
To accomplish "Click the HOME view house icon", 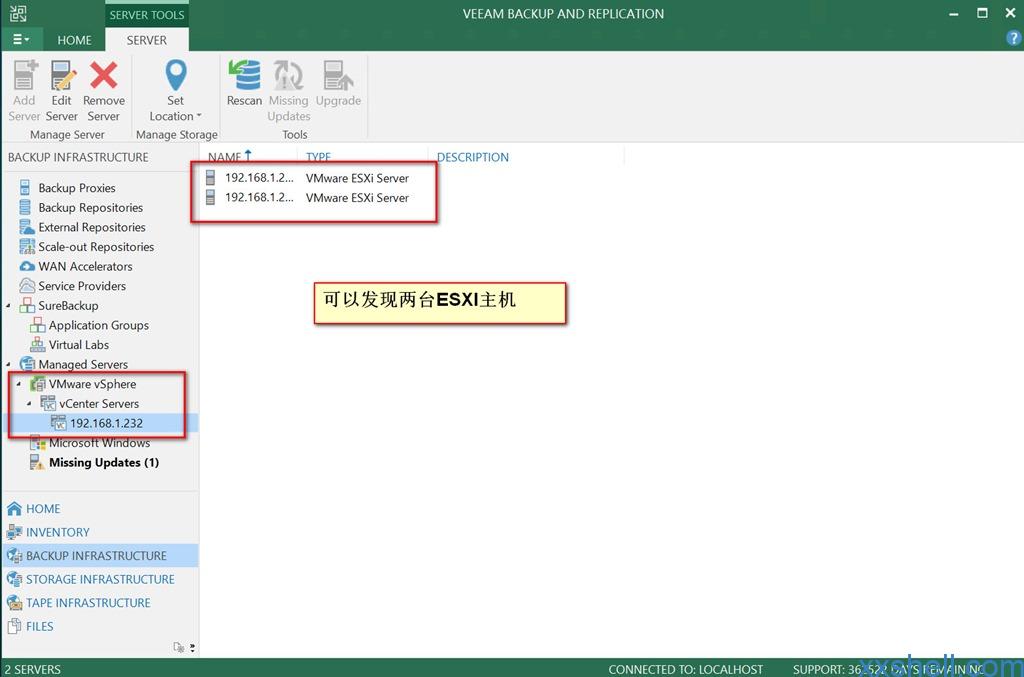I will click(14, 509).
